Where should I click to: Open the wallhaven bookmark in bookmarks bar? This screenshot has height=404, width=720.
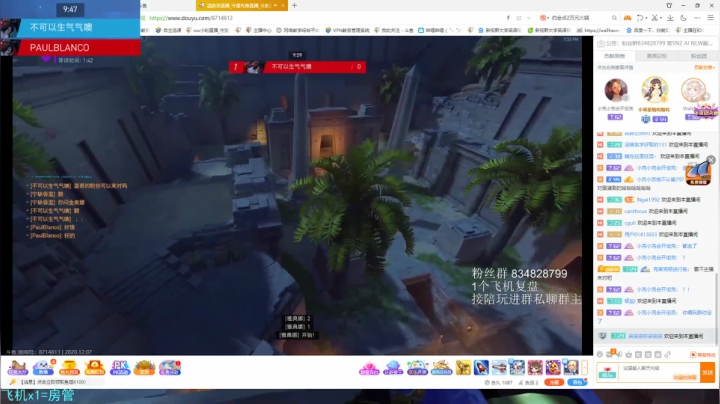598,30
